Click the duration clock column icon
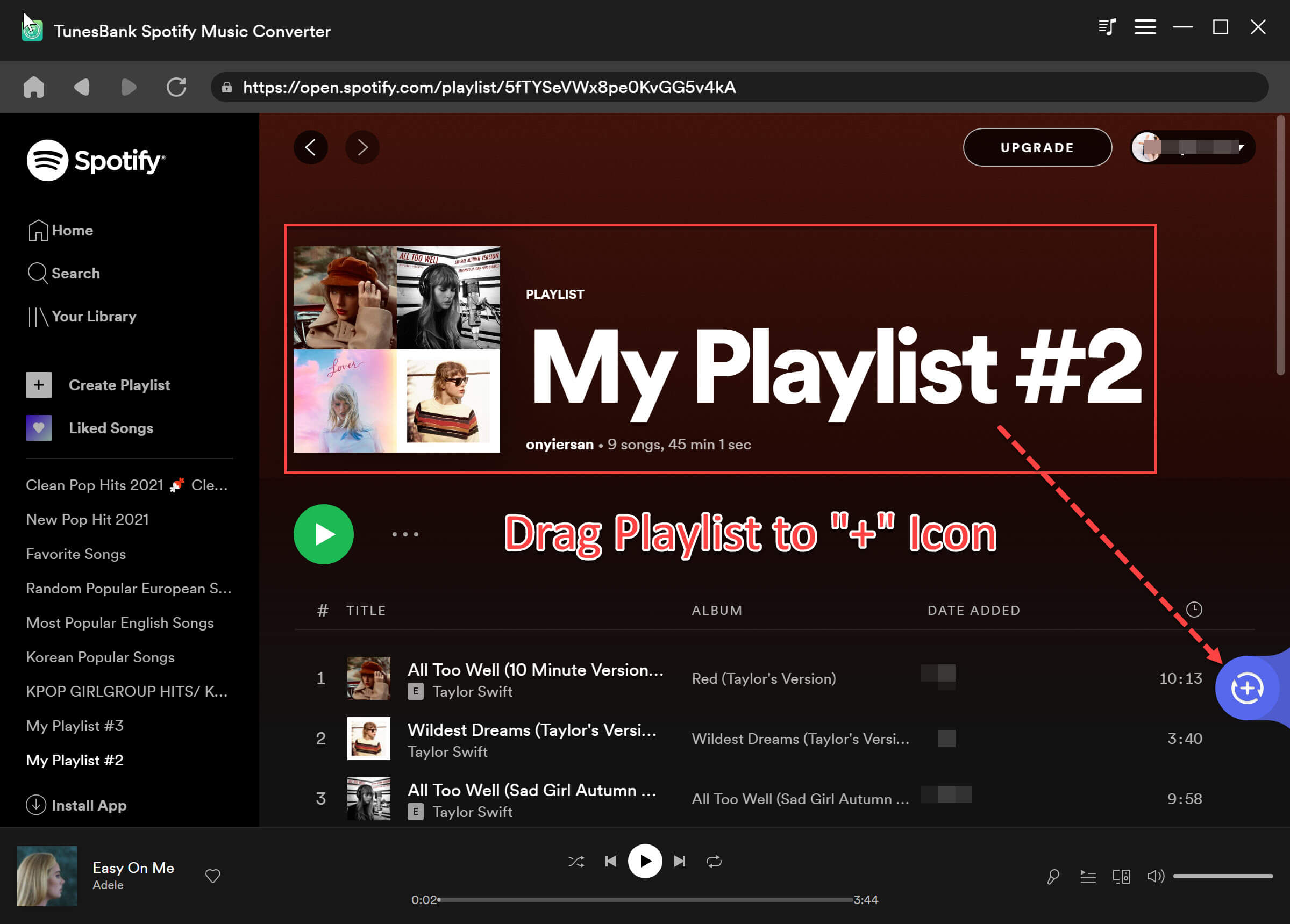The width and height of the screenshot is (1290, 924). (1194, 610)
